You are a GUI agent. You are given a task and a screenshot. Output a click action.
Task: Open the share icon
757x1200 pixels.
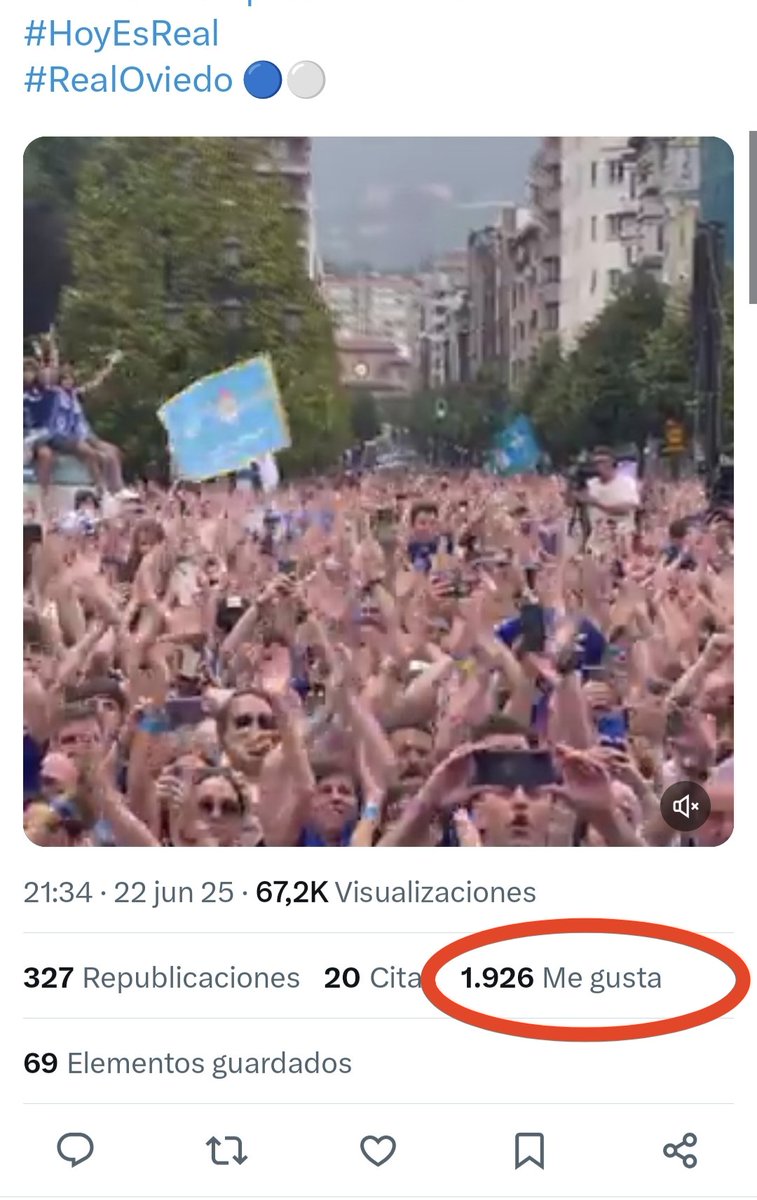[680, 1151]
